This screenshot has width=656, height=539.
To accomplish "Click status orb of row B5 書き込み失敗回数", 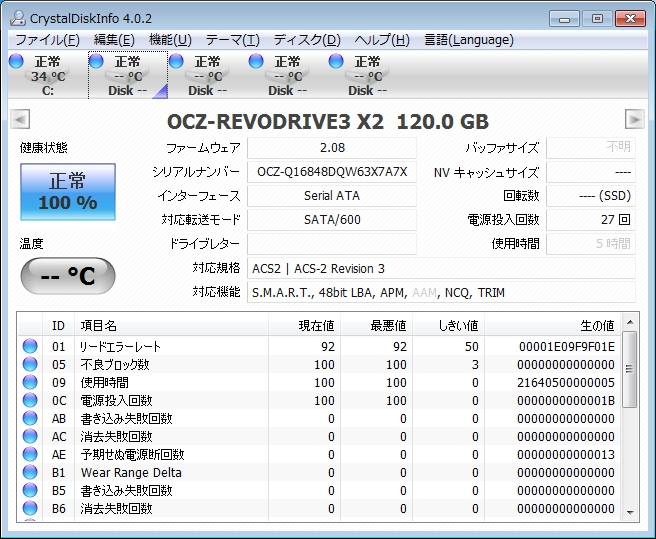I will 30,490.
